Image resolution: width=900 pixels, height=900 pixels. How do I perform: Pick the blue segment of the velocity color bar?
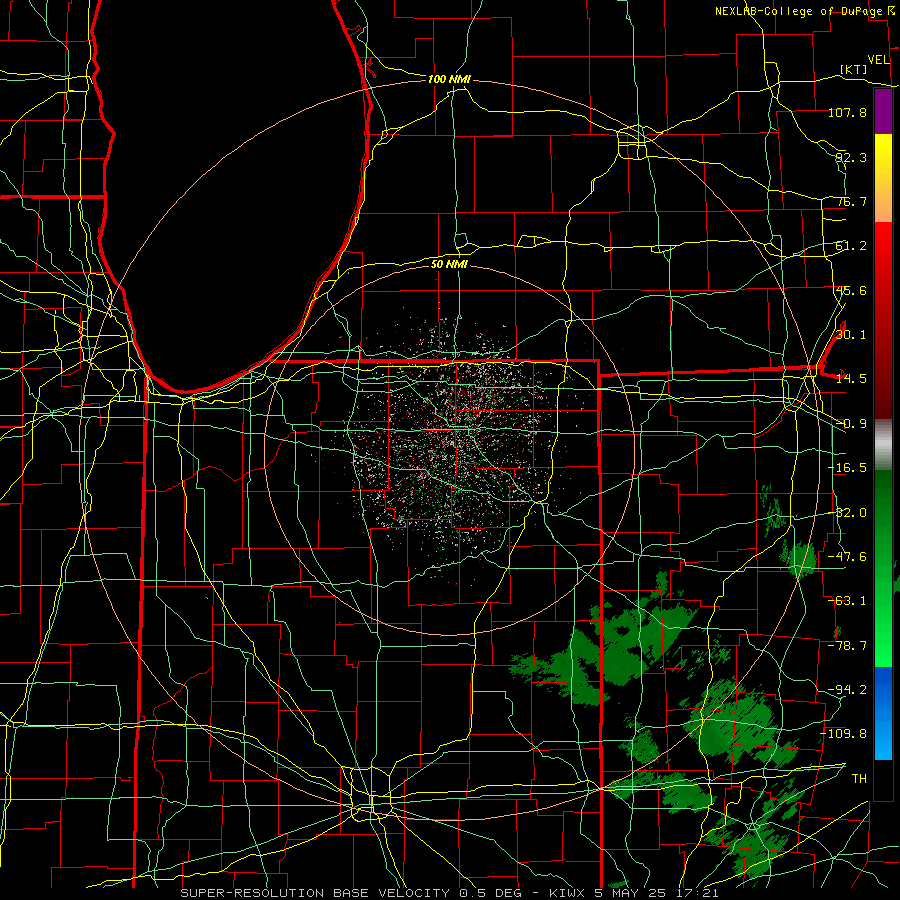[883, 713]
